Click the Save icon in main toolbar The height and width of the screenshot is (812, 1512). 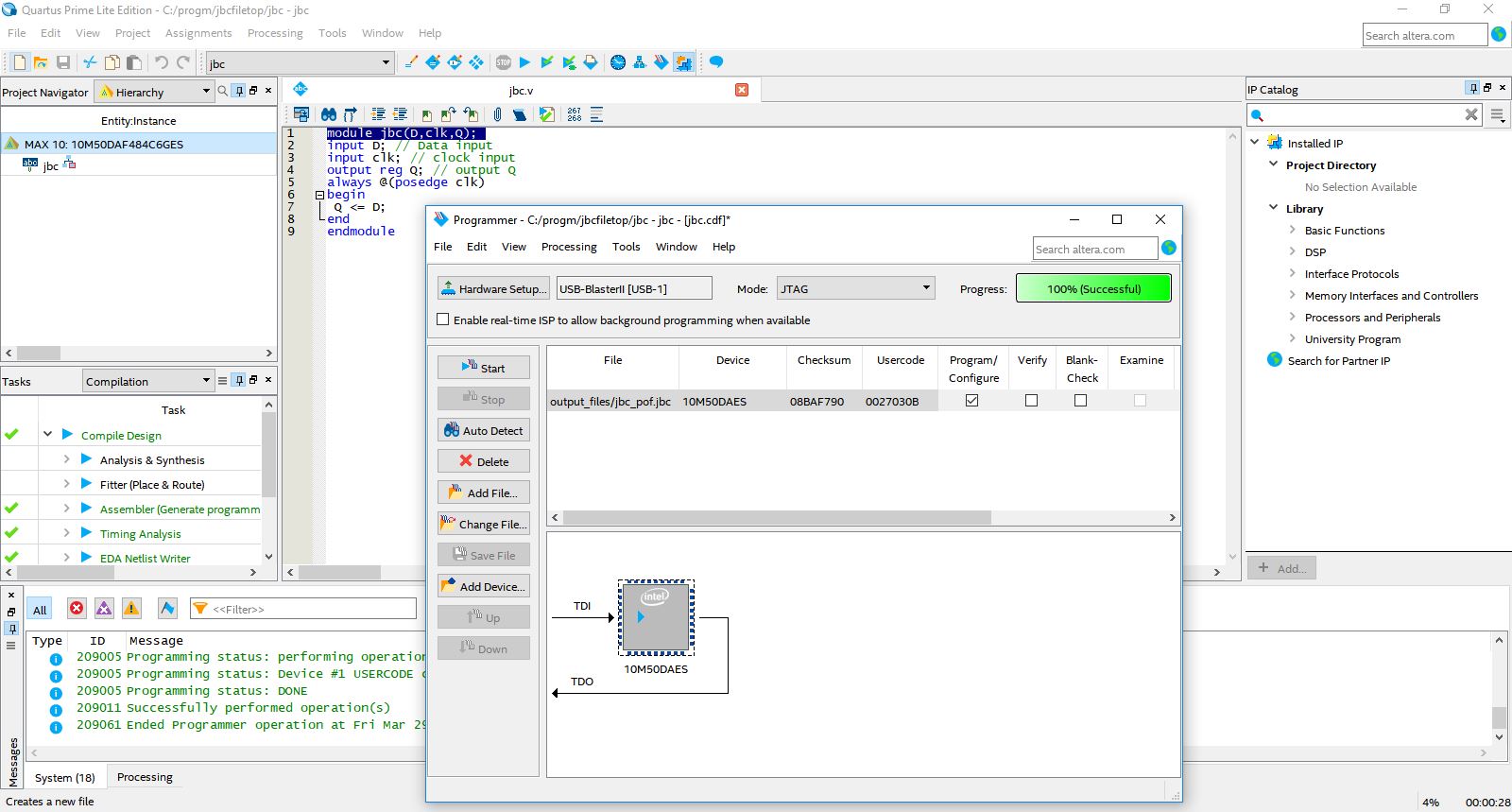point(63,62)
